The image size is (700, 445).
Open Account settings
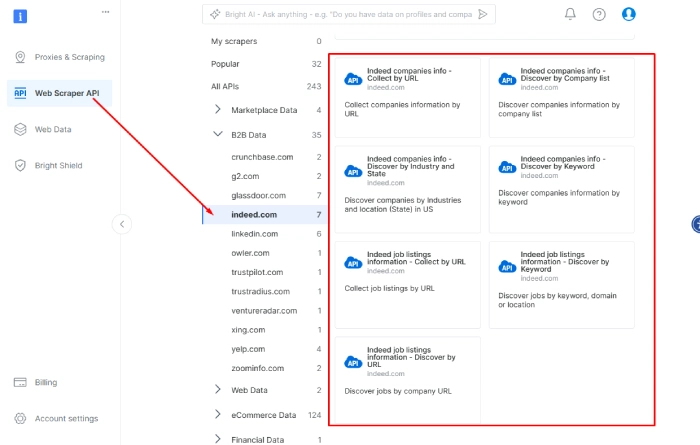coord(60,419)
